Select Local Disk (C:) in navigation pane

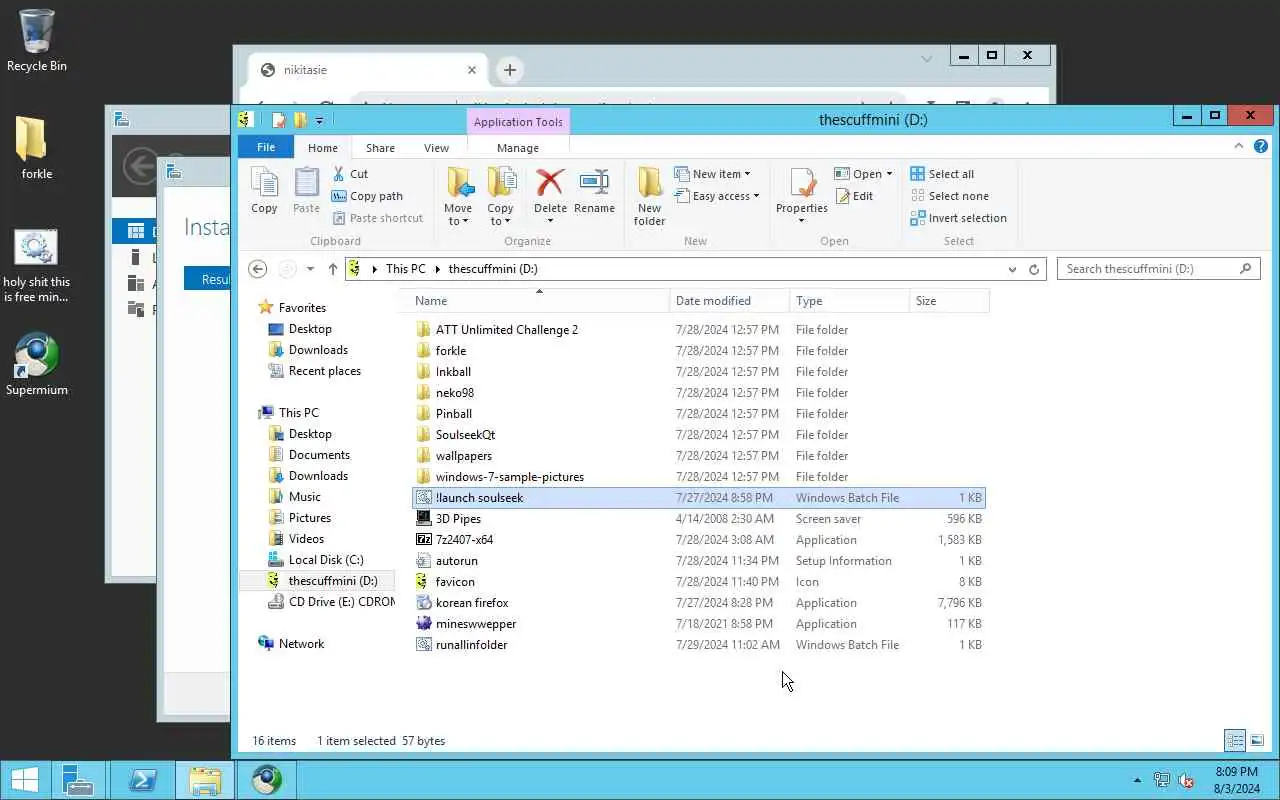[x=326, y=560]
